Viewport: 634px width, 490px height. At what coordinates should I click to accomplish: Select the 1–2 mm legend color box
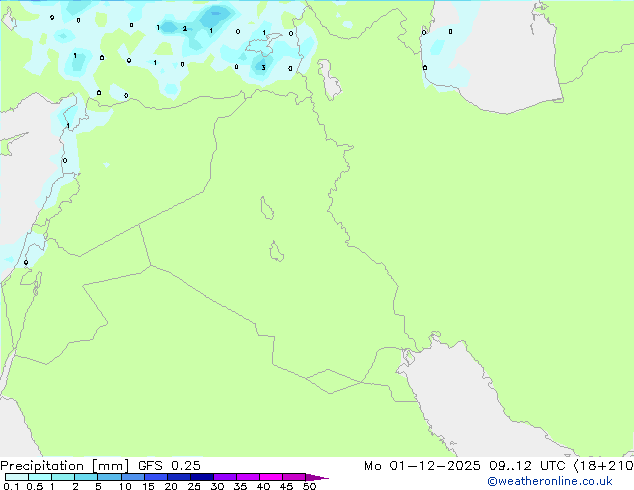coord(63,477)
